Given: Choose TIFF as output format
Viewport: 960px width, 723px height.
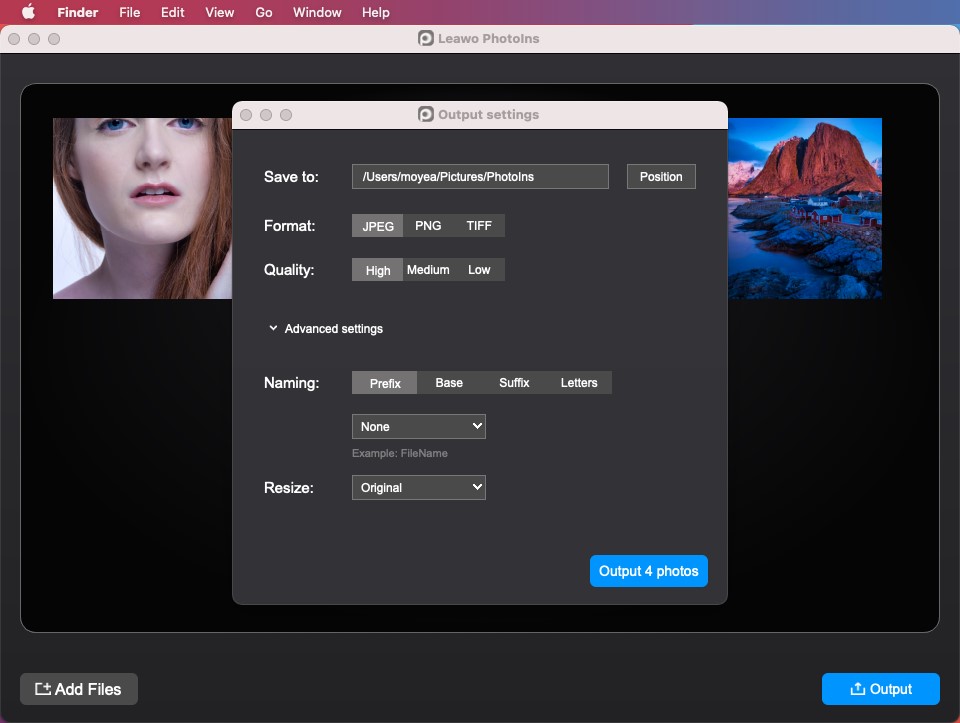Looking at the screenshot, I should 479,226.
